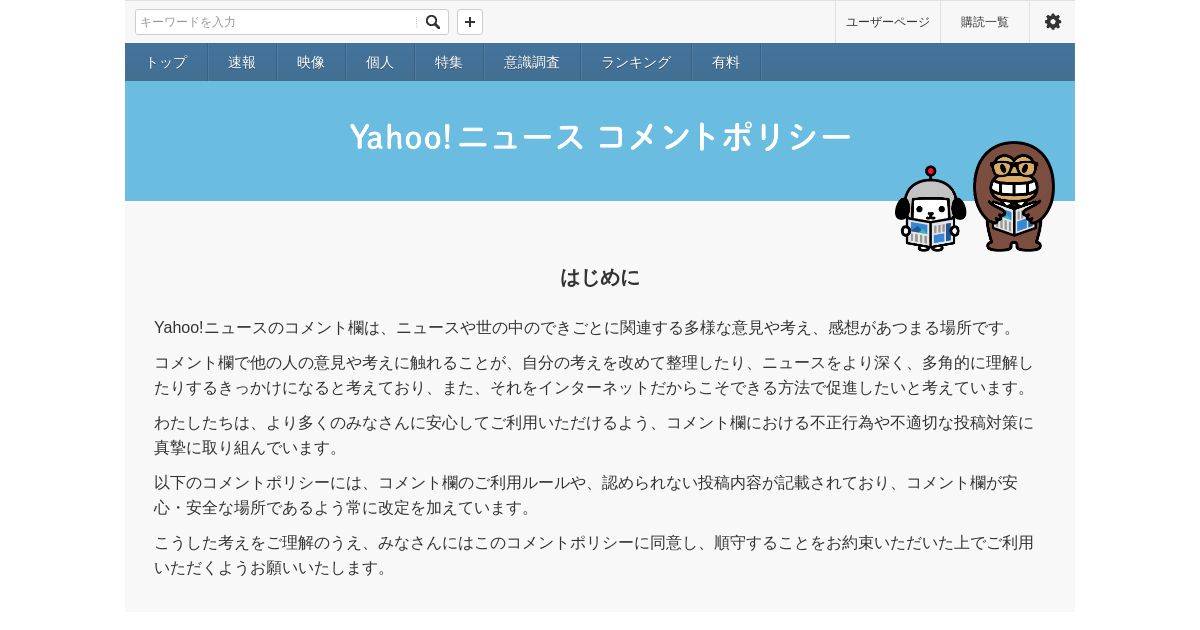Click the paragraph starting こうした考えをご理解のうえ
The image size is (1200, 630).
tap(594, 555)
